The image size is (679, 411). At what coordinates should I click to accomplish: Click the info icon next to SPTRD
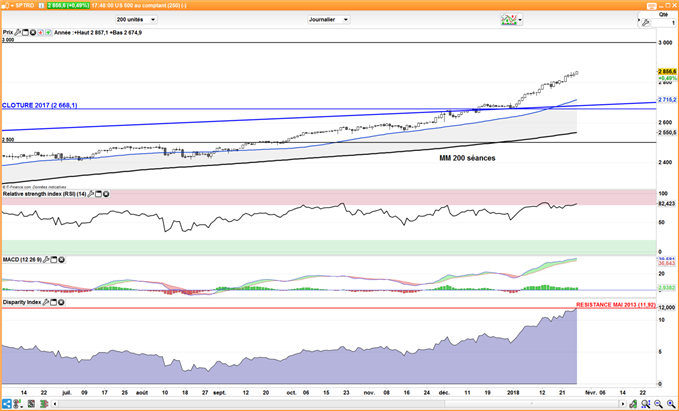pos(40,6)
